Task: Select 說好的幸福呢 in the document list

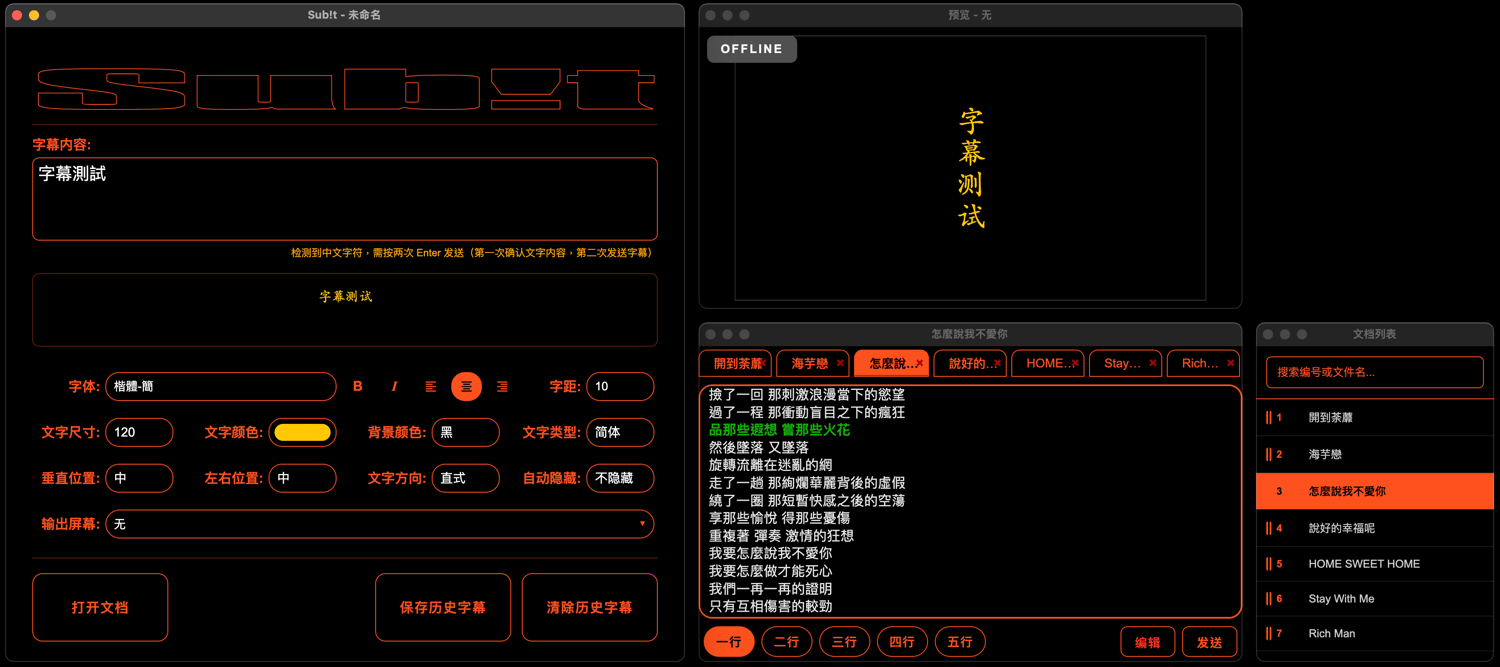Action: [x=1375, y=528]
